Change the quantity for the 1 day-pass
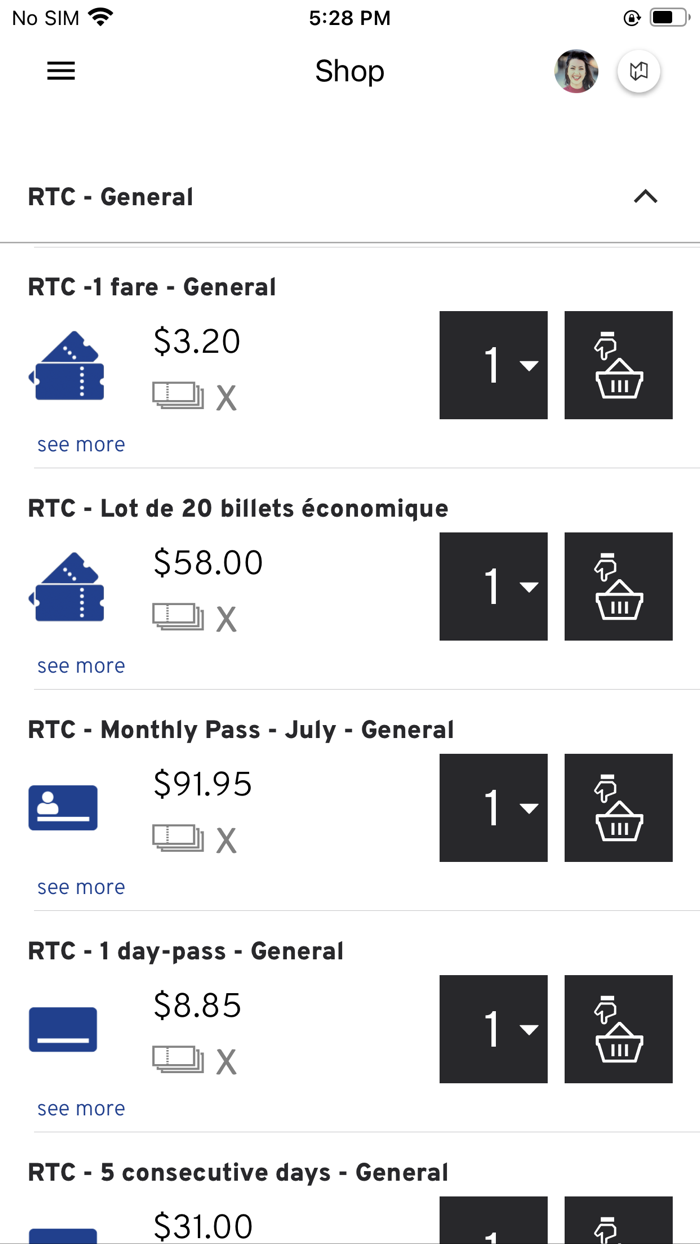Image resolution: width=700 pixels, height=1244 pixels. coord(494,1029)
